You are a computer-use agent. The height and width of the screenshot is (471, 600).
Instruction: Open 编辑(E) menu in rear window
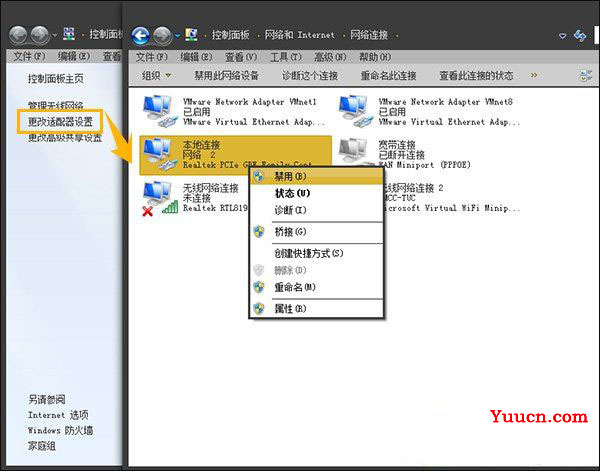(x=74, y=57)
